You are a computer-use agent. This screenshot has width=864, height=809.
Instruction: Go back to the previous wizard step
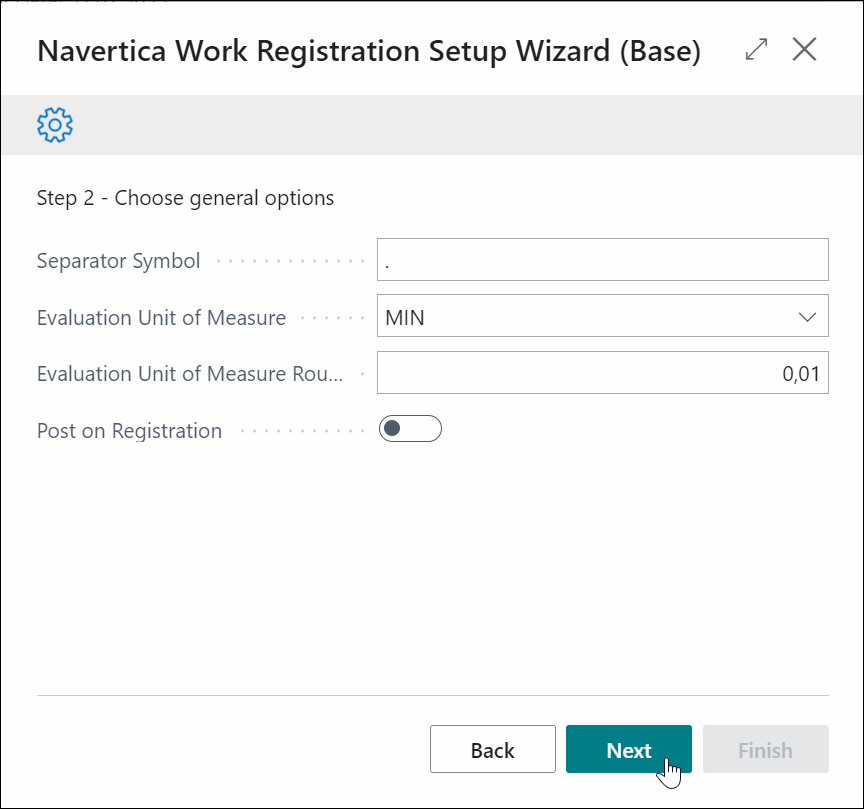pyautogui.click(x=493, y=749)
